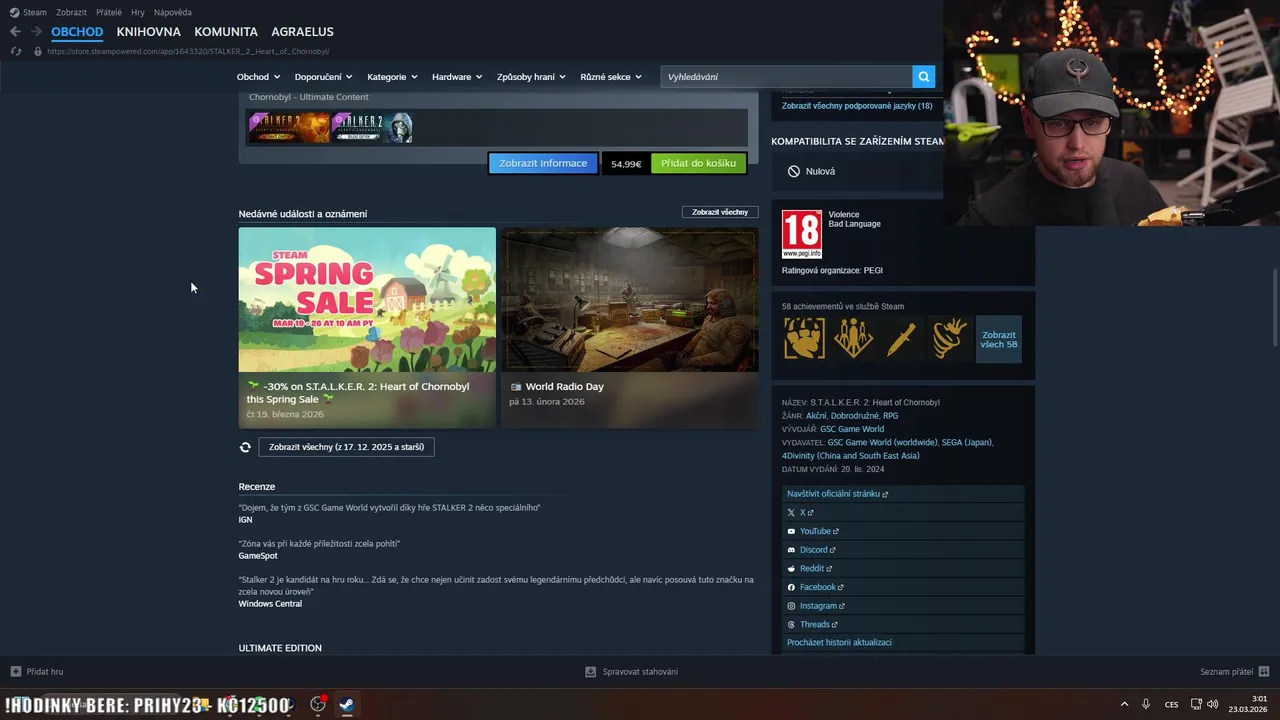Viewport: 1280px width, 720px height.
Task: Click the SEGA (Japan) publisher link
Action: [966, 442]
